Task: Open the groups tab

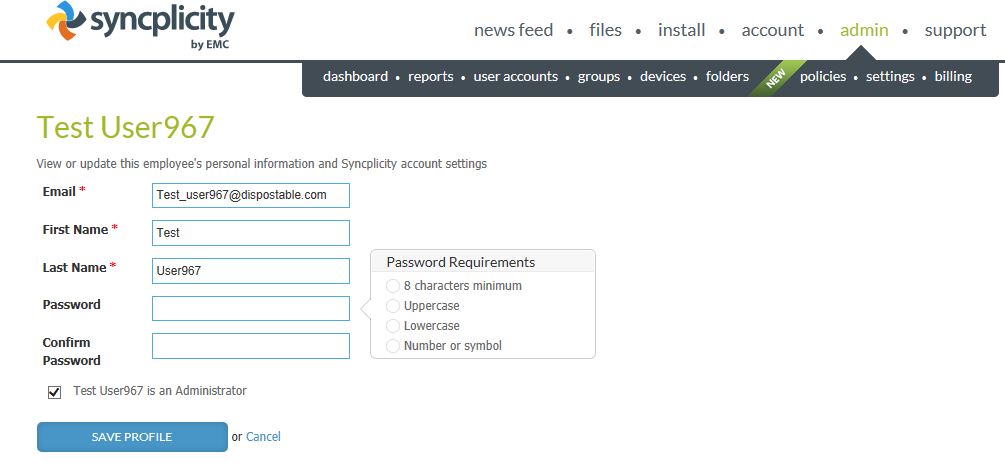Action: 598,77
